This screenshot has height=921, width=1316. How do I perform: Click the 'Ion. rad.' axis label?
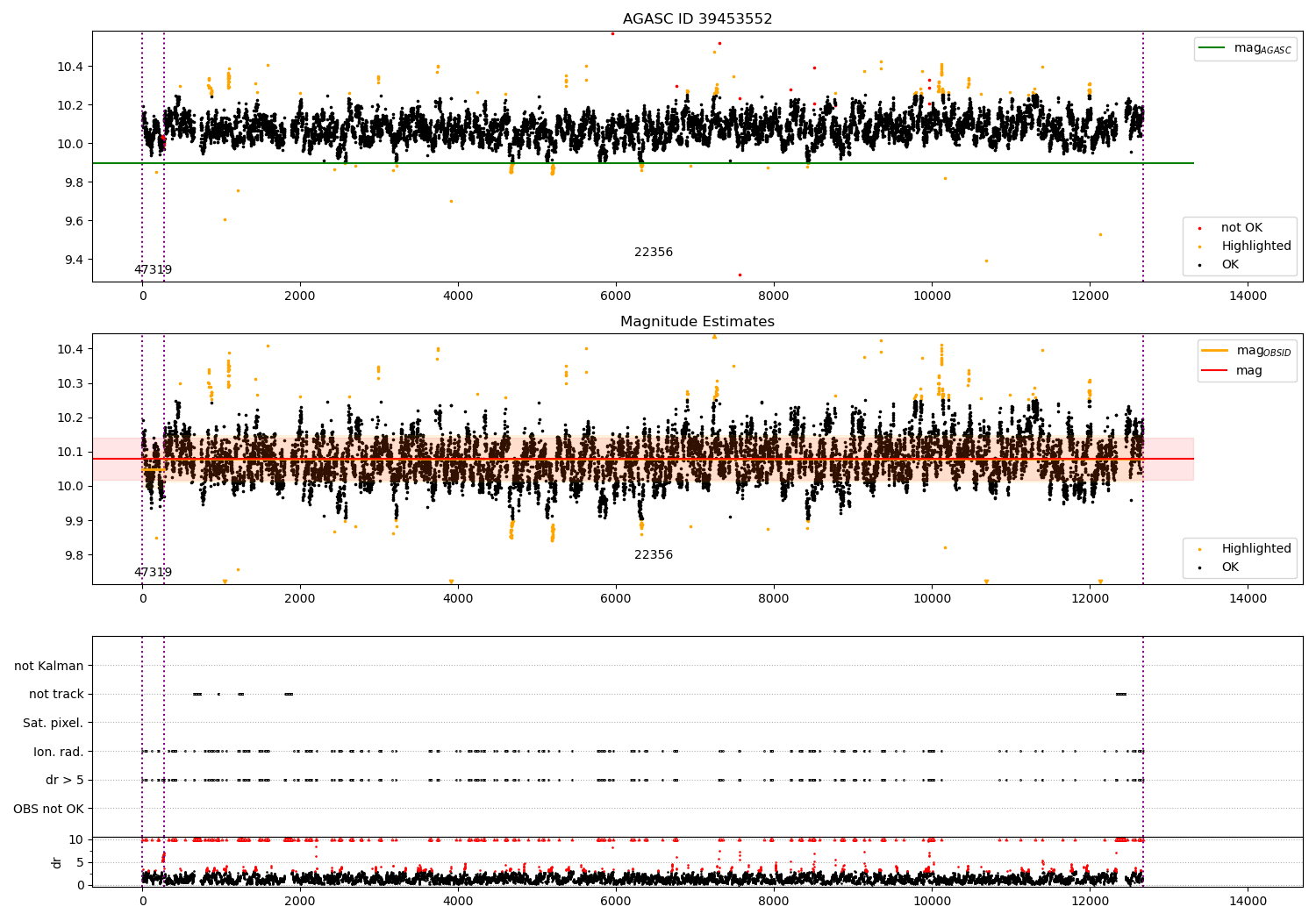59,752
